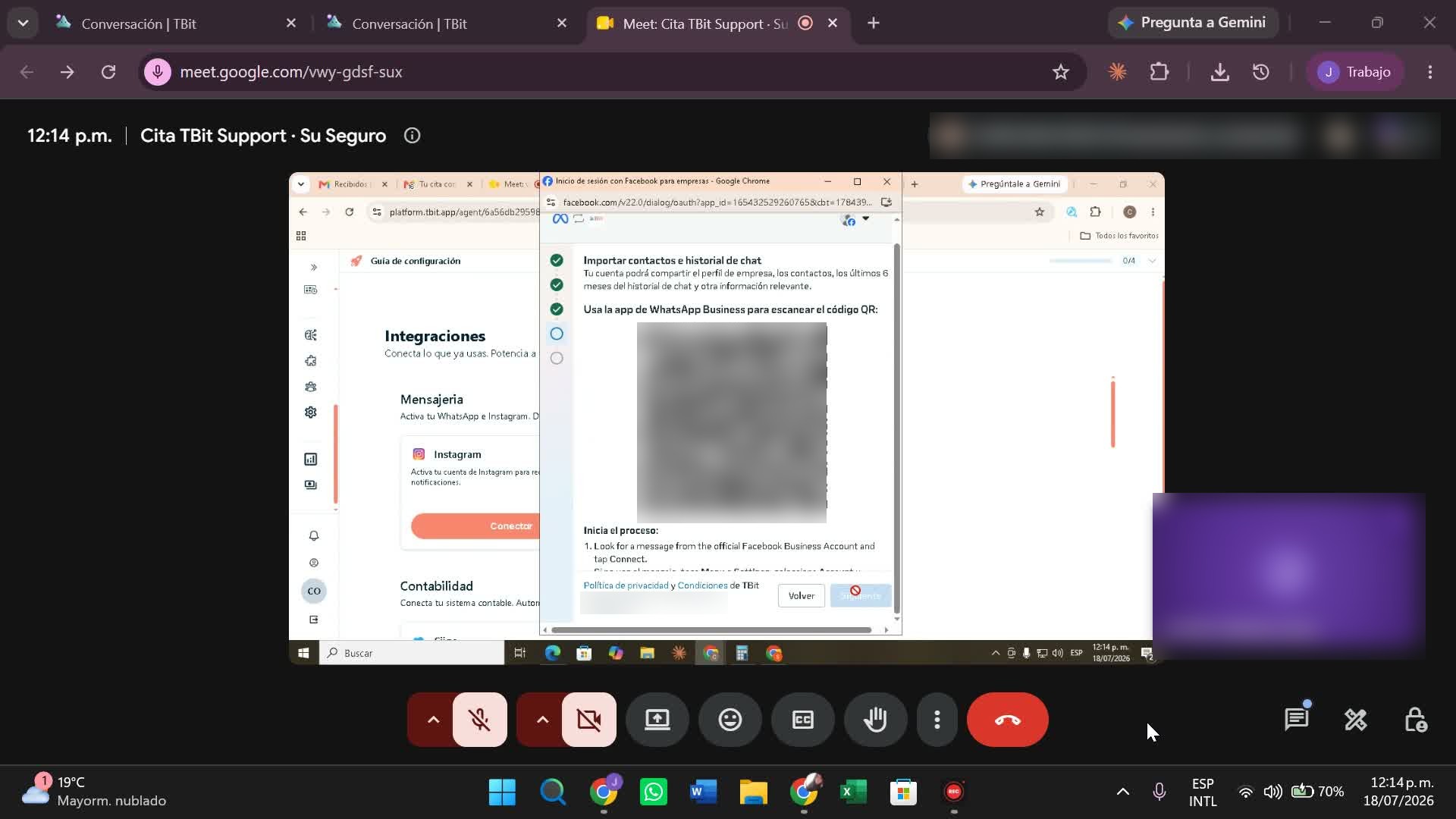The height and width of the screenshot is (819, 1456).
Task: Show hidden system tray icons chevron
Action: [x=1123, y=792]
